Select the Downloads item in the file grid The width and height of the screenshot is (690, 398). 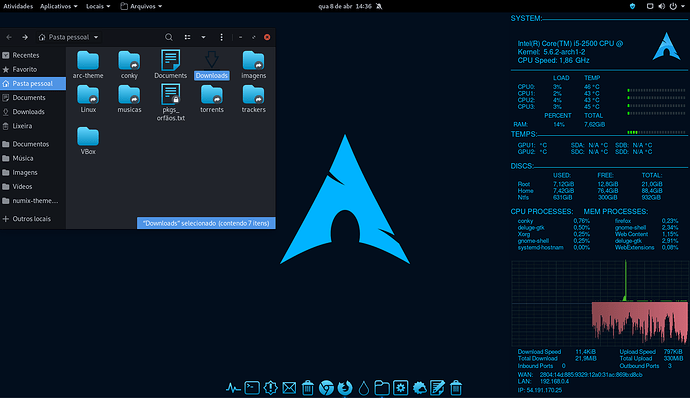212,65
